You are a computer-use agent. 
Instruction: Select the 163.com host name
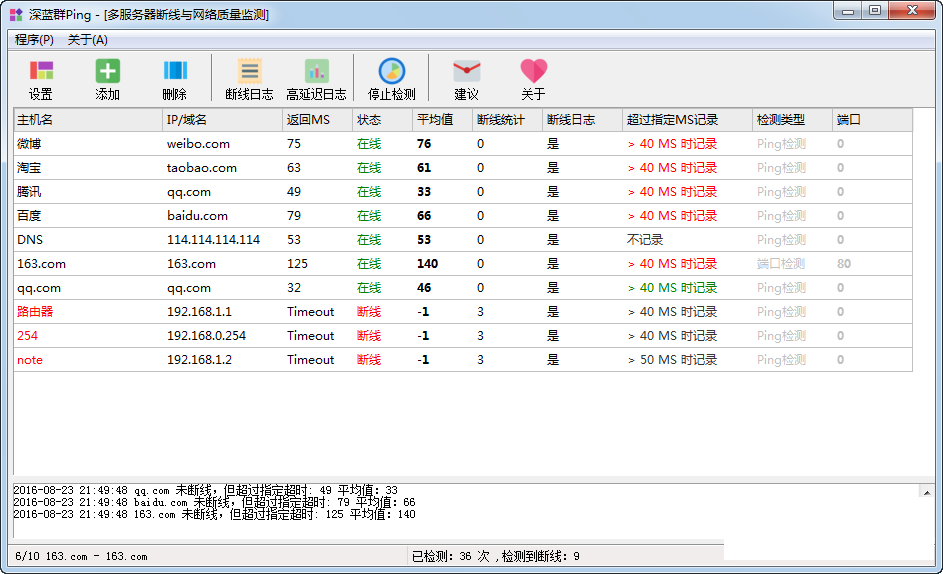pyautogui.click(x=41, y=264)
